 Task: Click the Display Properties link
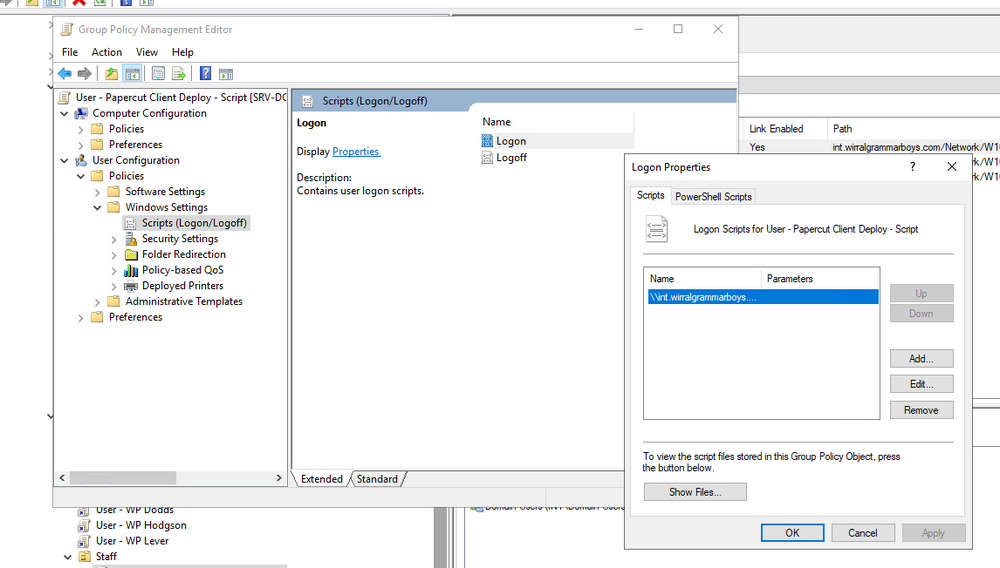(x=356, y=152)
